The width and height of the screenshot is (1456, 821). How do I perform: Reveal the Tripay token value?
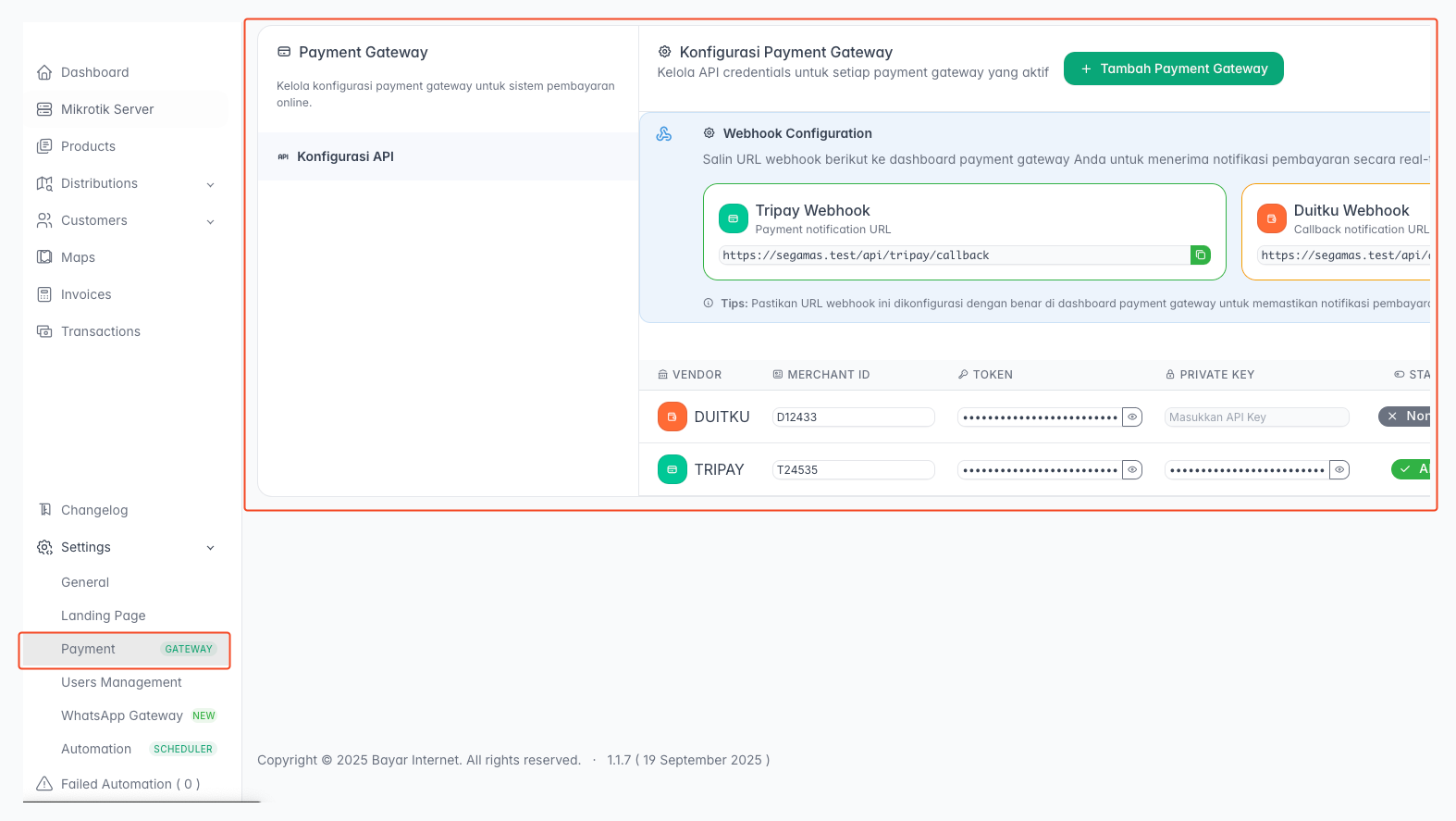click(1131, 470)
